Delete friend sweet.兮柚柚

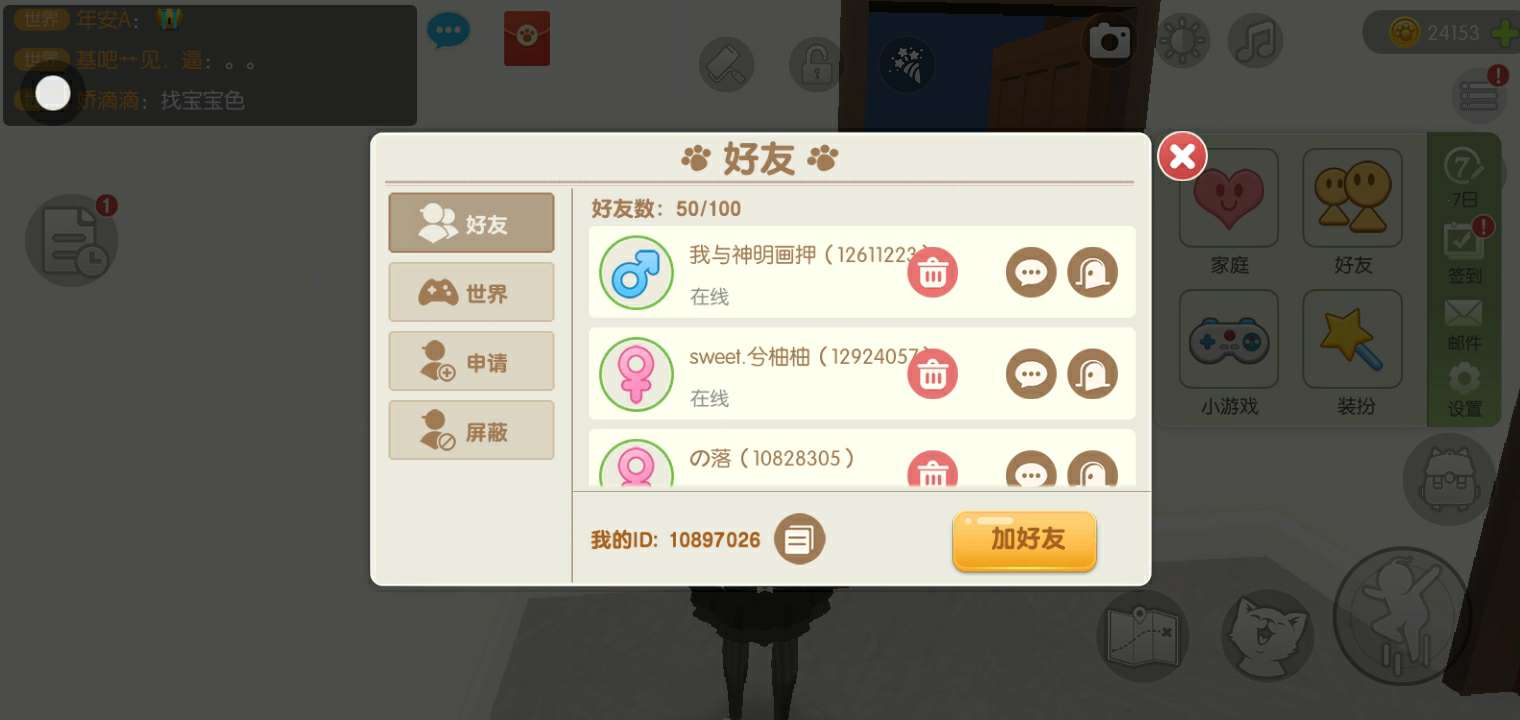932,374
